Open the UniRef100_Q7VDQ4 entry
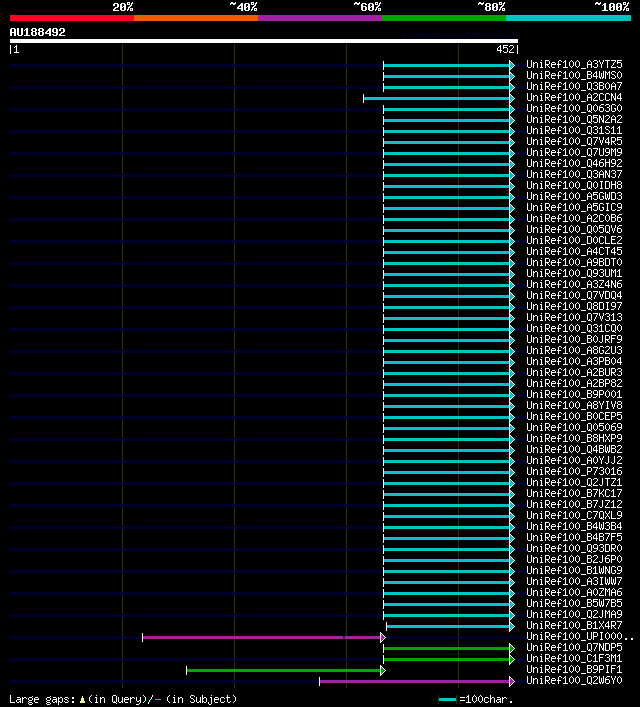 pos(574,295)
